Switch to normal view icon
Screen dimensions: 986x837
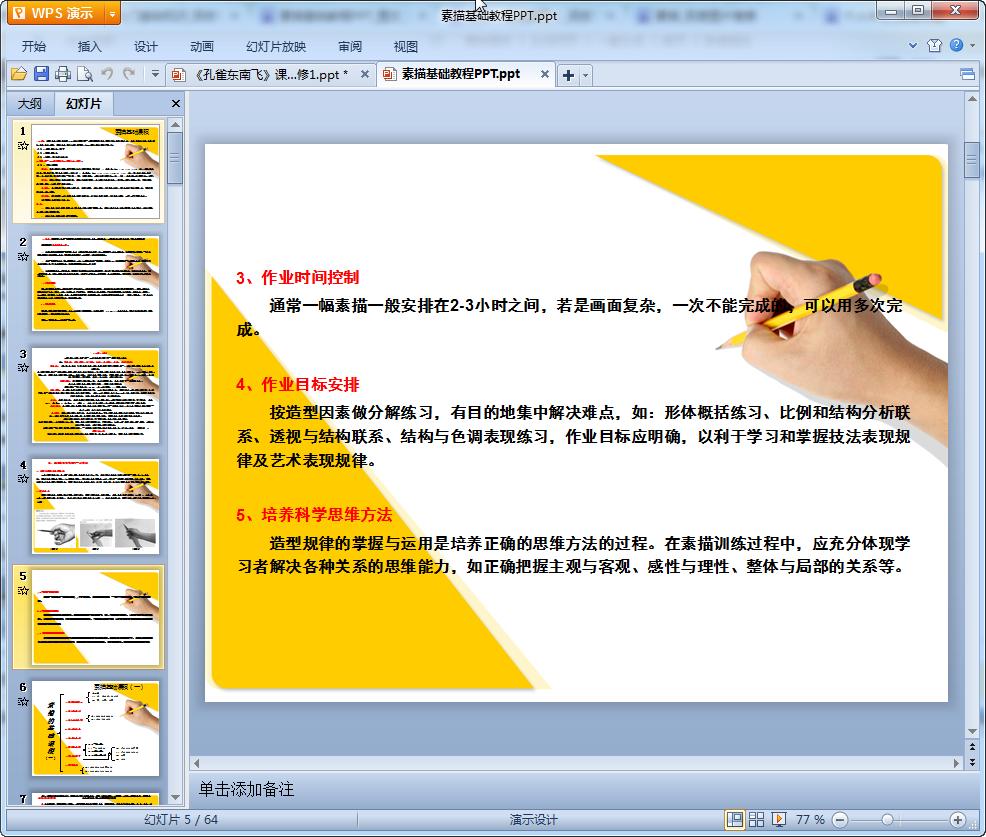coord(734,819)
